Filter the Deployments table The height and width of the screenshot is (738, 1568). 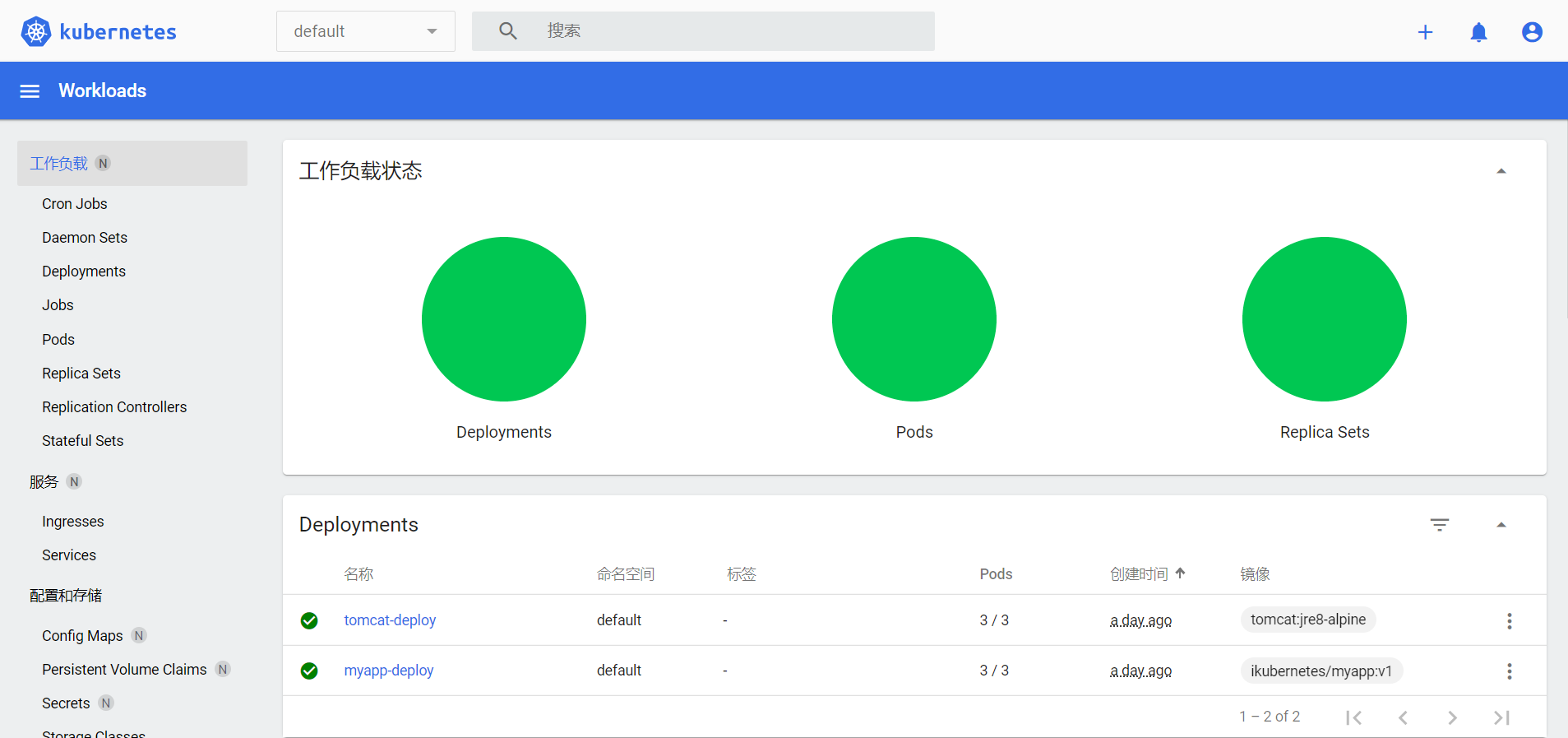click(1440, 525)
